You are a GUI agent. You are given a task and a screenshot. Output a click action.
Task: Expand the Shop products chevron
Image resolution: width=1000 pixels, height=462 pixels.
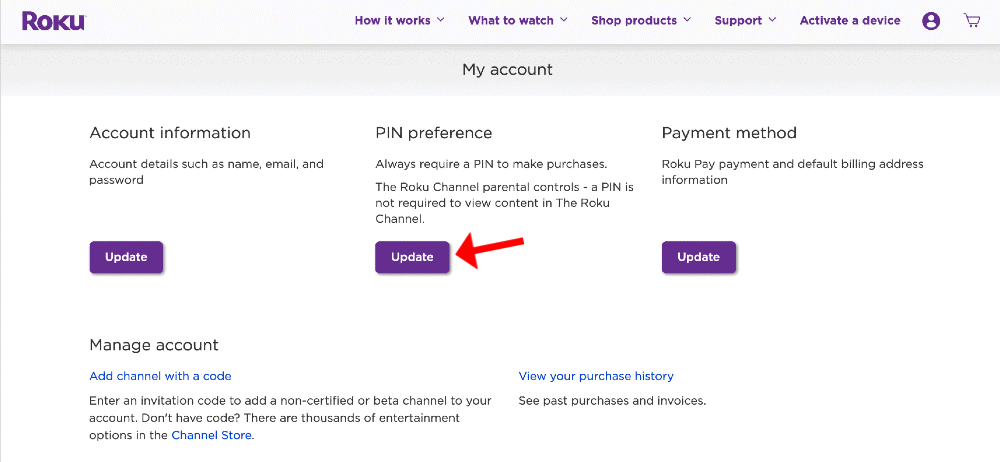point(687,21)
